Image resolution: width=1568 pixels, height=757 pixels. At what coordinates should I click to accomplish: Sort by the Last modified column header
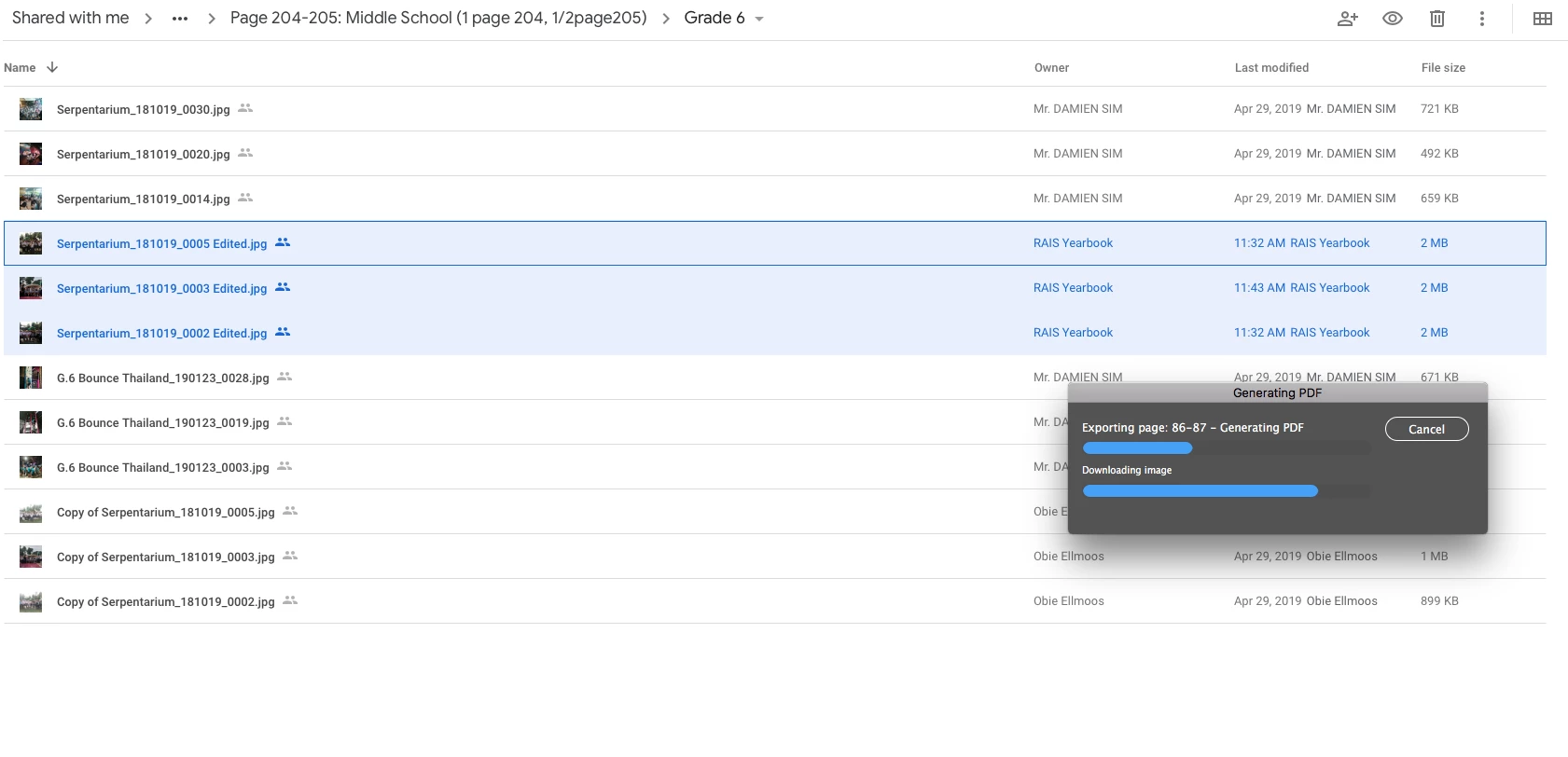pyautogui.click(x=1271, y=68)
